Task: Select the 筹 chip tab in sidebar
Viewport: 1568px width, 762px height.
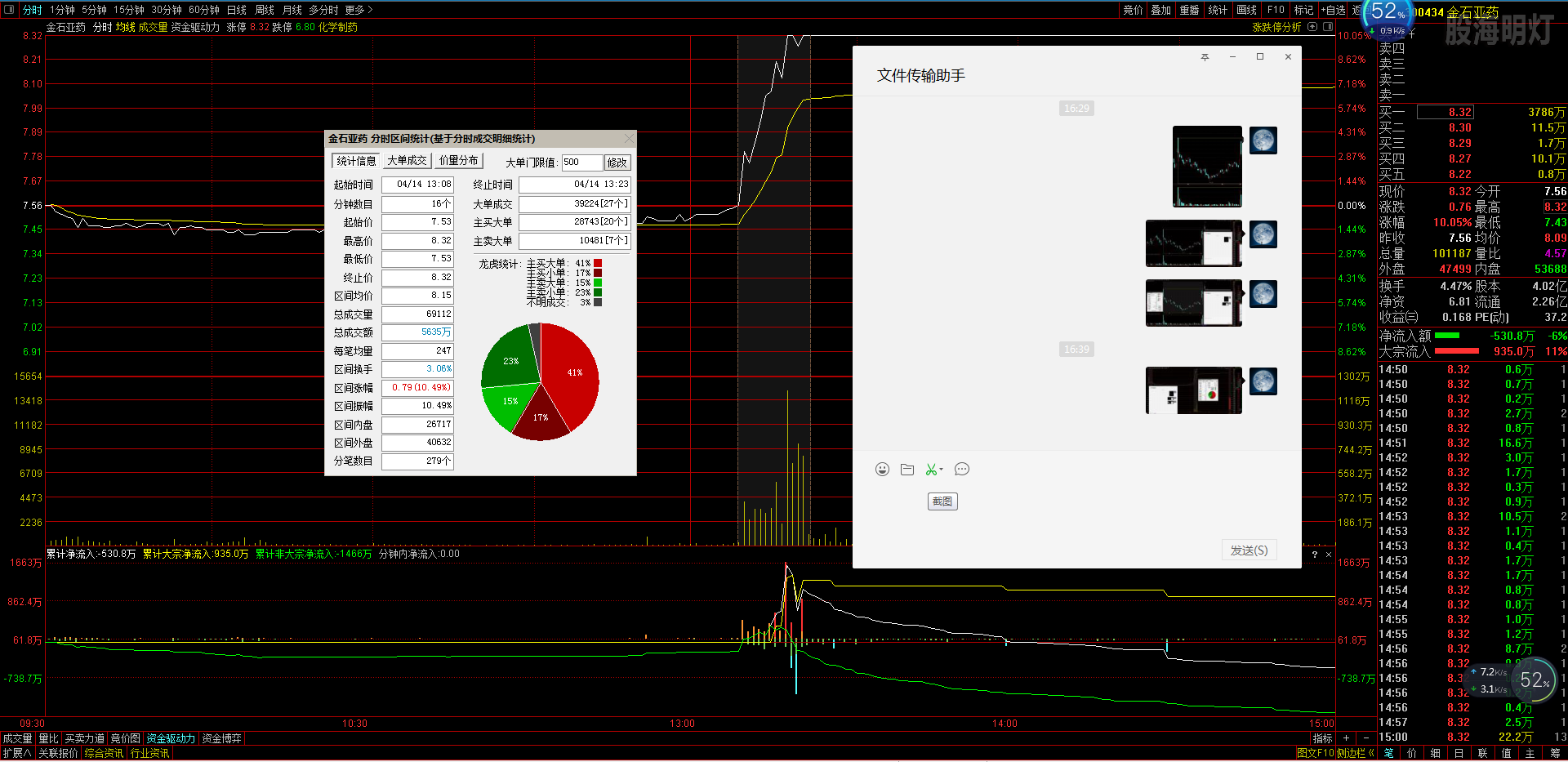Action: [x=1554, y=753]
